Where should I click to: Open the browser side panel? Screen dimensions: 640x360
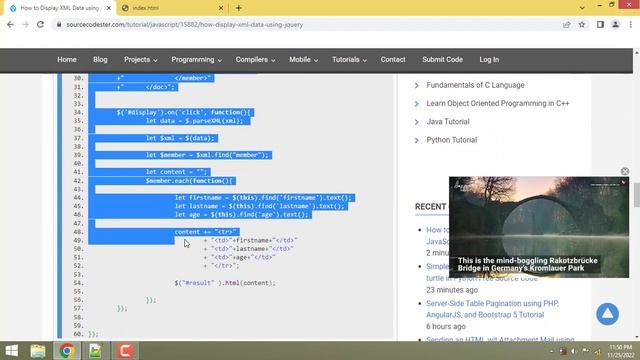pos(600,24)
